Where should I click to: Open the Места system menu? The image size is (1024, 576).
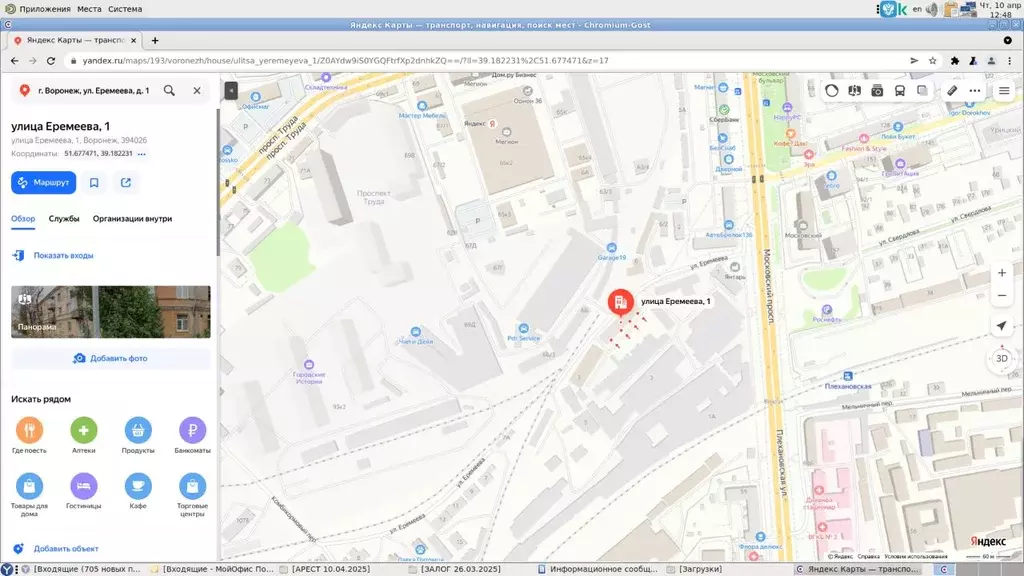[89, 9]
